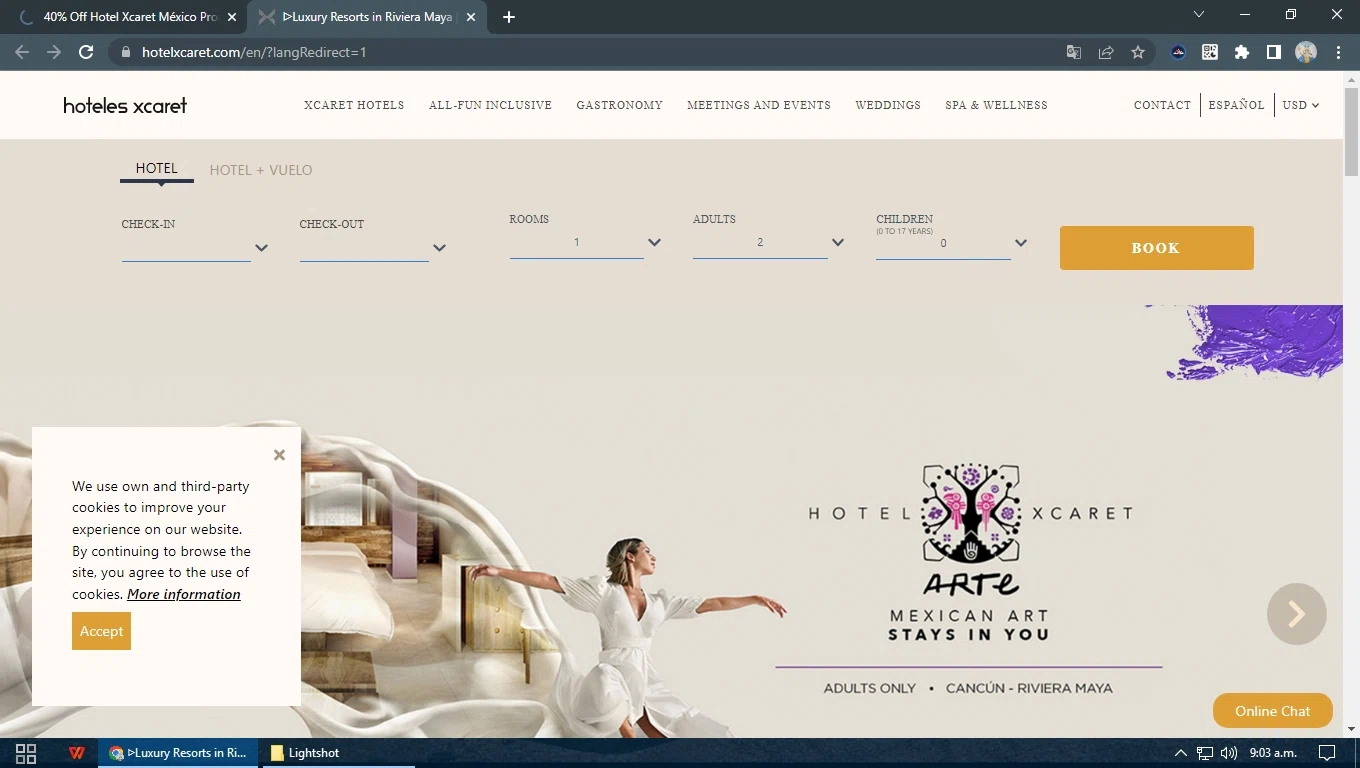Switch language to Español
Screen dimensions: 1360x768
pos(1236,105)
